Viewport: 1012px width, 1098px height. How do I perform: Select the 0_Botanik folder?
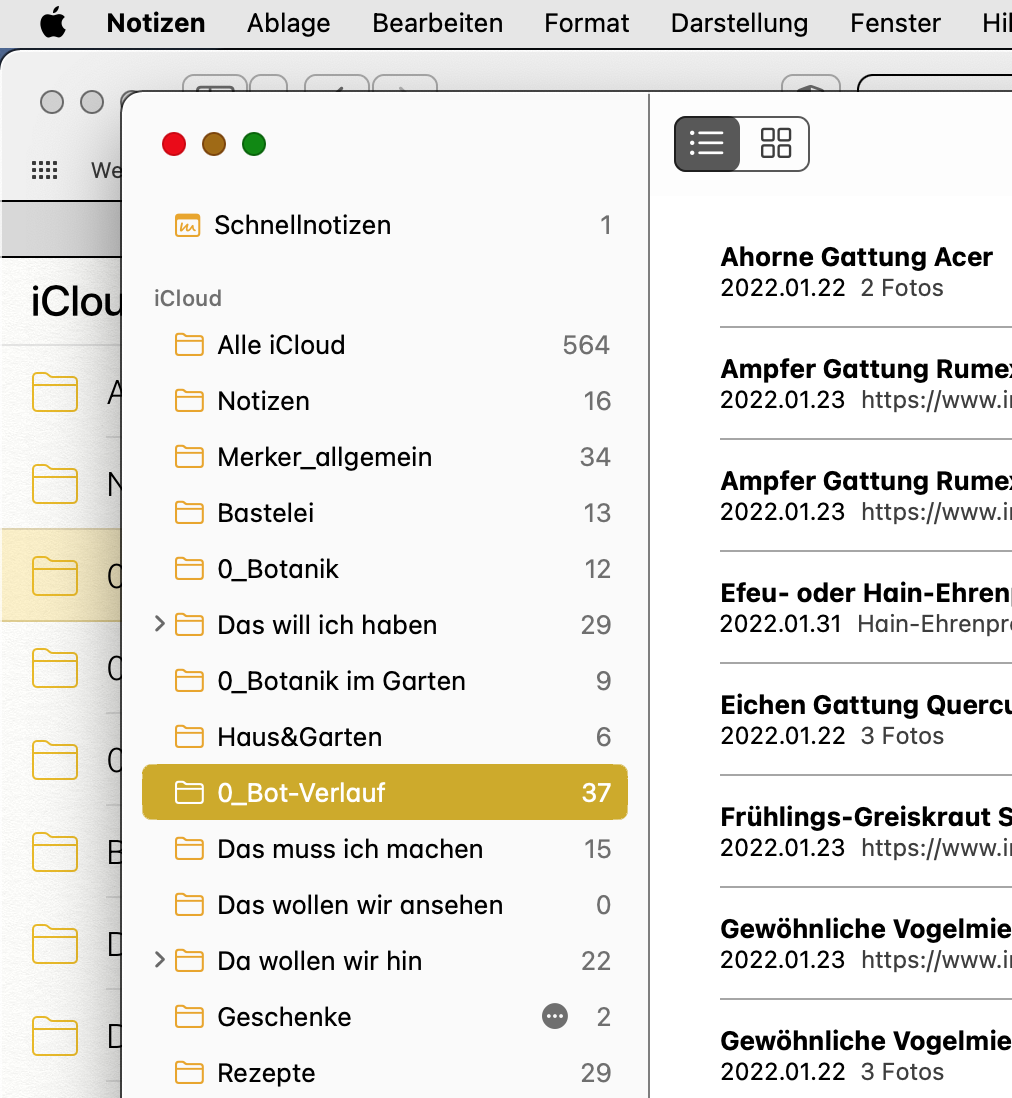(x=384, y=569)
